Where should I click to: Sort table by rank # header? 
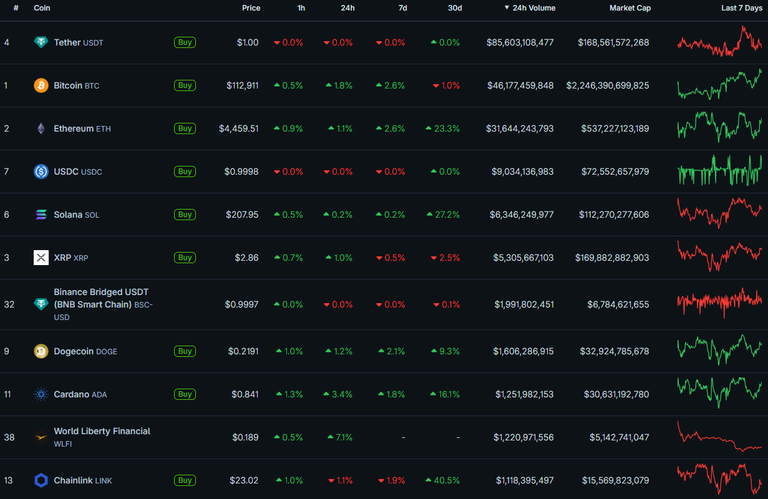pyautogui.click(x=16, y=8)
